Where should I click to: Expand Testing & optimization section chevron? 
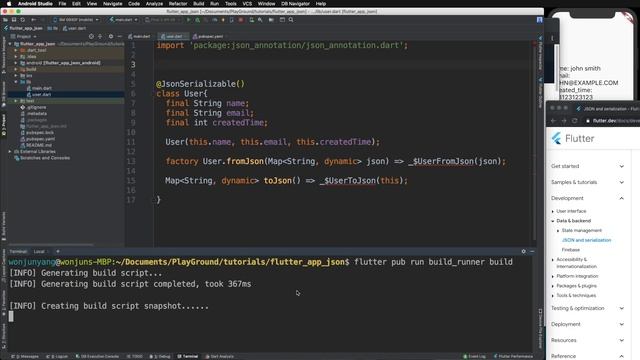621,308
